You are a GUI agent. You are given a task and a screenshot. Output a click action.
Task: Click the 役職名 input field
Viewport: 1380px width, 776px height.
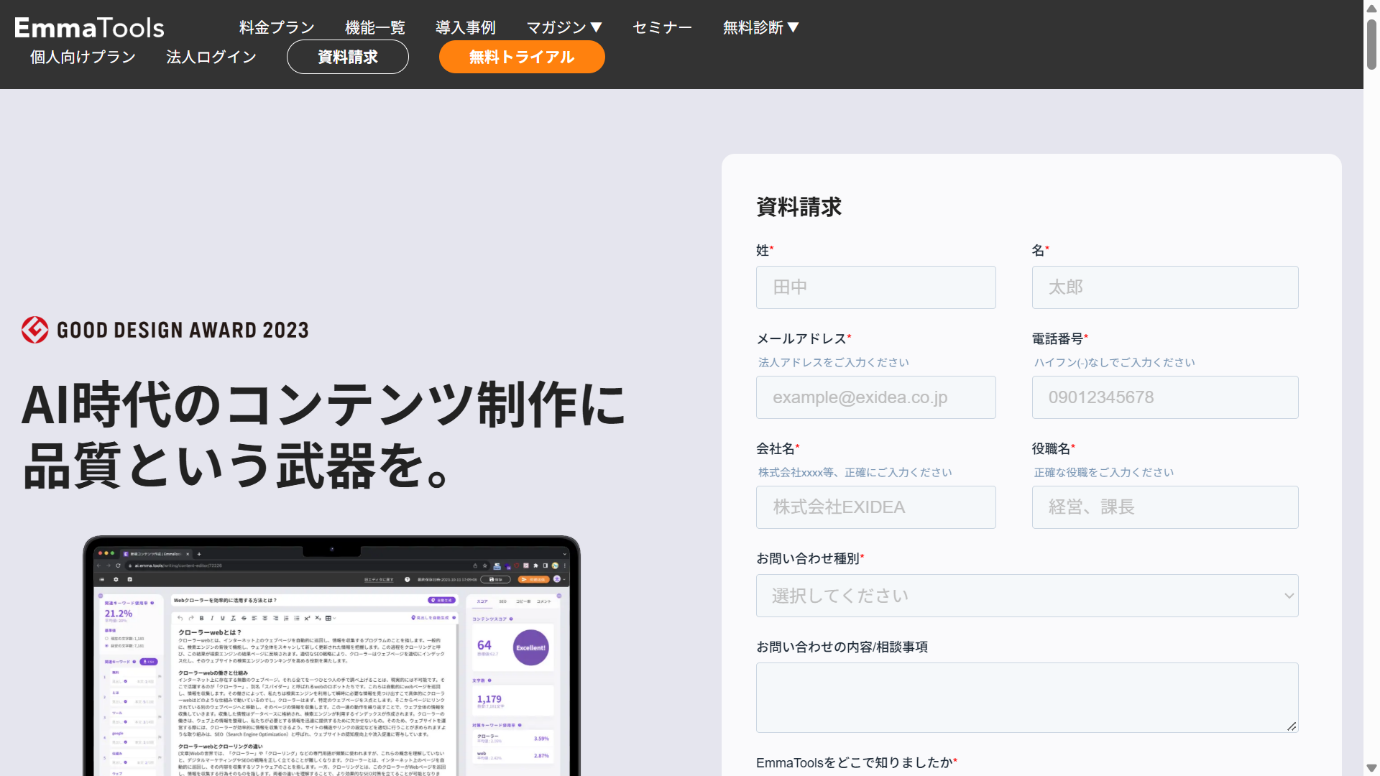1165,507
